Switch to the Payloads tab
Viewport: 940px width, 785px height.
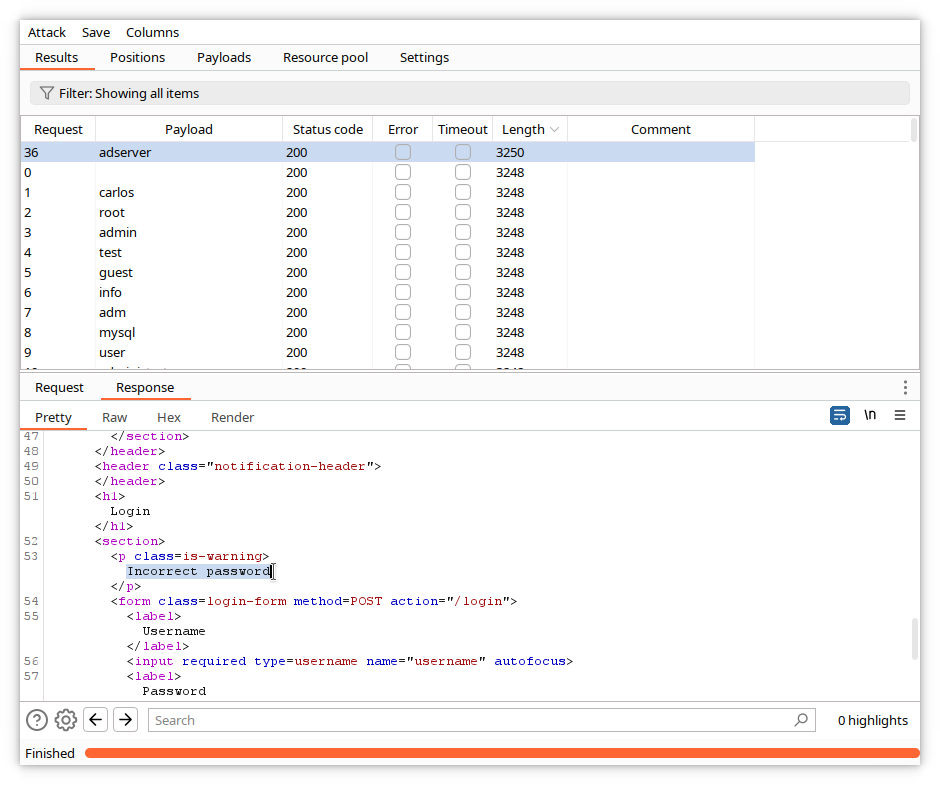point(224,58)
